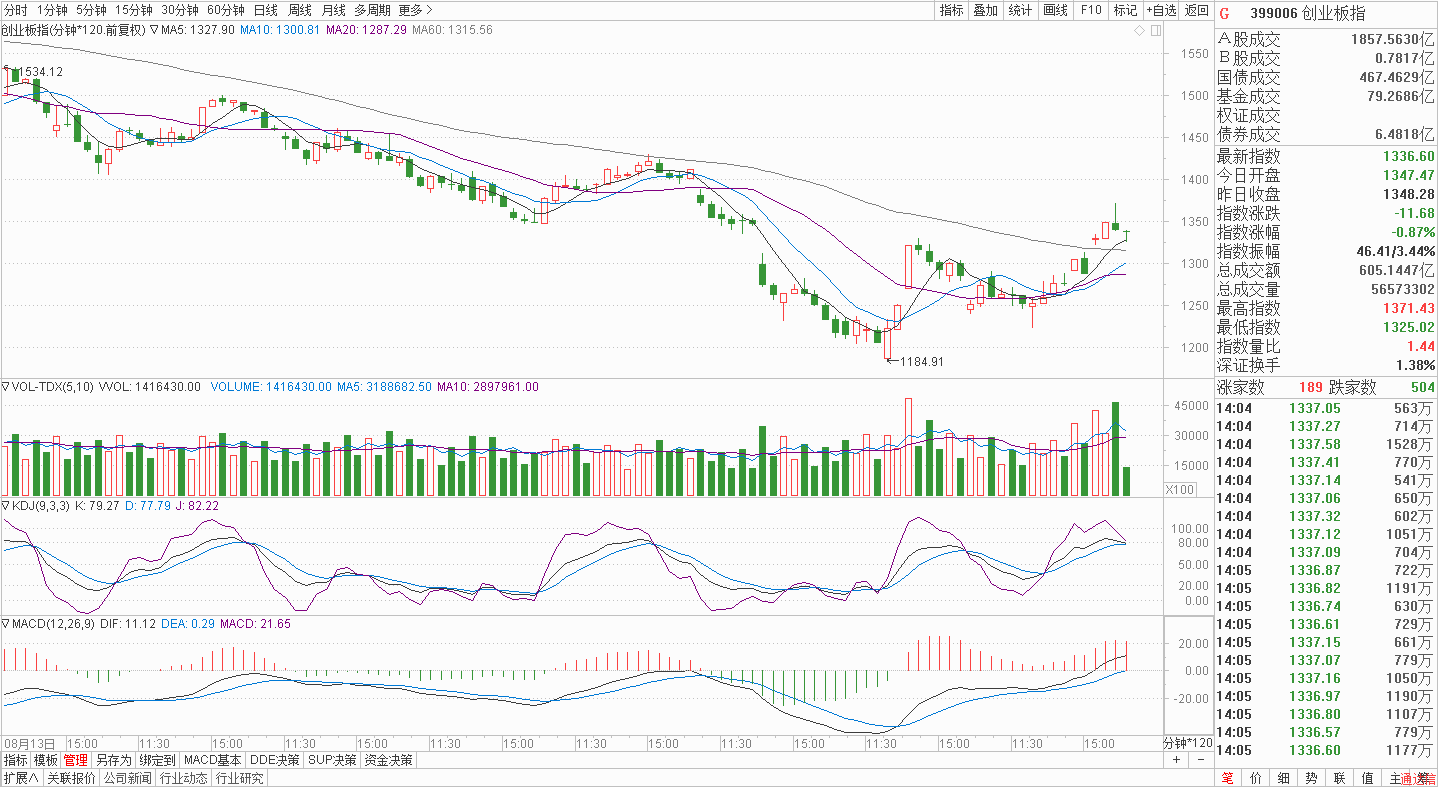This screenshot has width=1438, height=787.
Task: Click the 分钟*120 period label
Action: pyautogui.click(x=1187, y=744)
